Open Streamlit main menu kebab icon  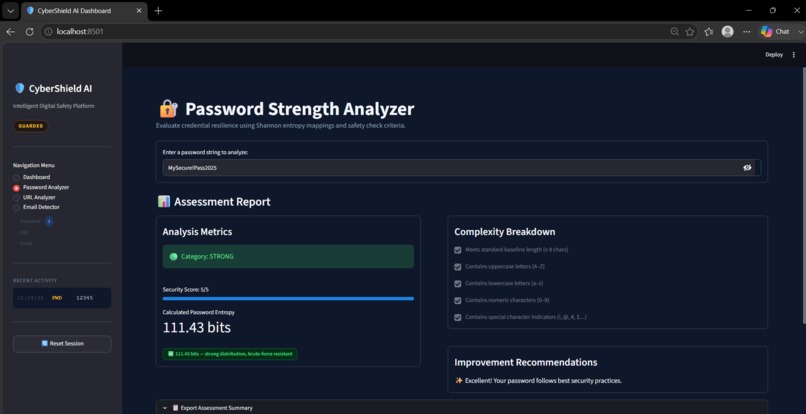[x=794, y=55]
